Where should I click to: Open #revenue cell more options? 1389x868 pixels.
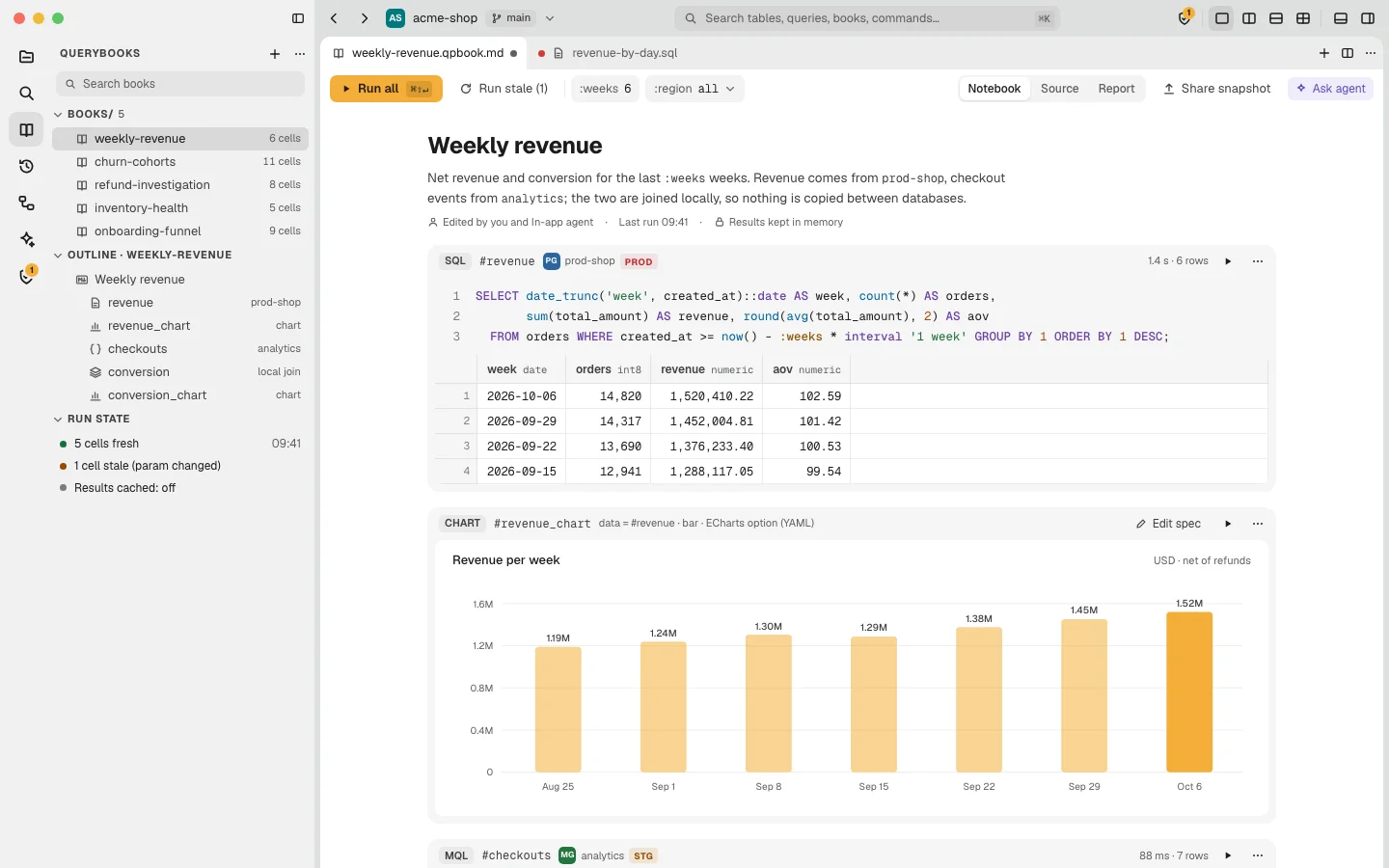tap(1258, 261)
